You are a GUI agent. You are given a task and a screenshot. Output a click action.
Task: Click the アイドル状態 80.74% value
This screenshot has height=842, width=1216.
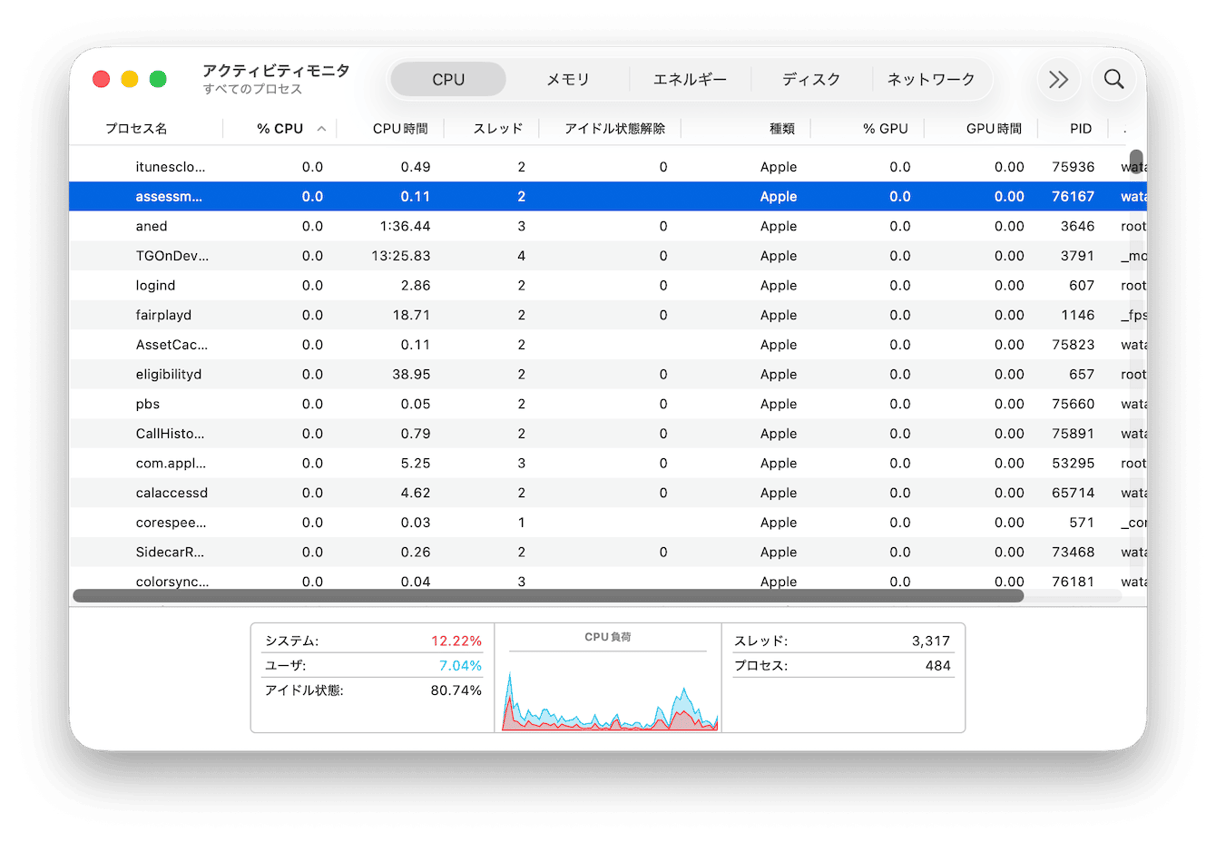[456, 690]
